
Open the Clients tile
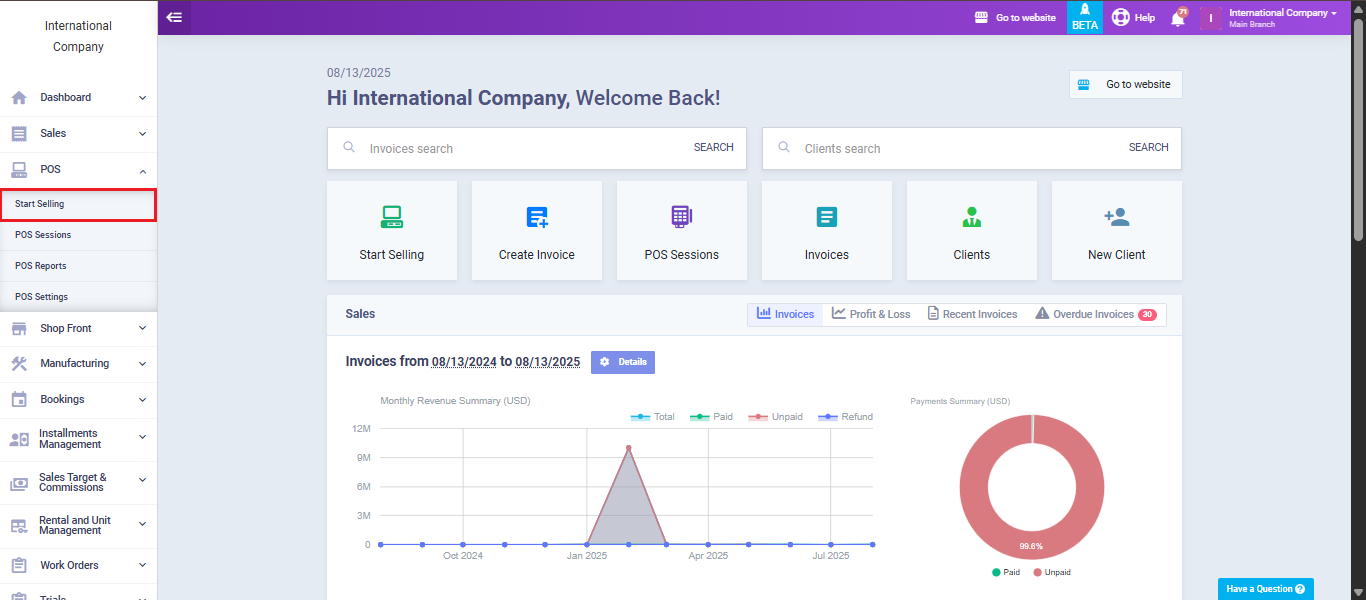pyautogui.click(x=971, y=231)
